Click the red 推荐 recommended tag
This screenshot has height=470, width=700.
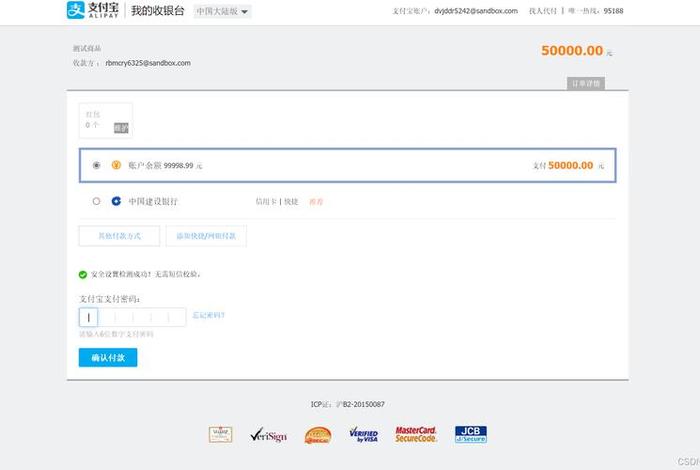tap(316, 202)
